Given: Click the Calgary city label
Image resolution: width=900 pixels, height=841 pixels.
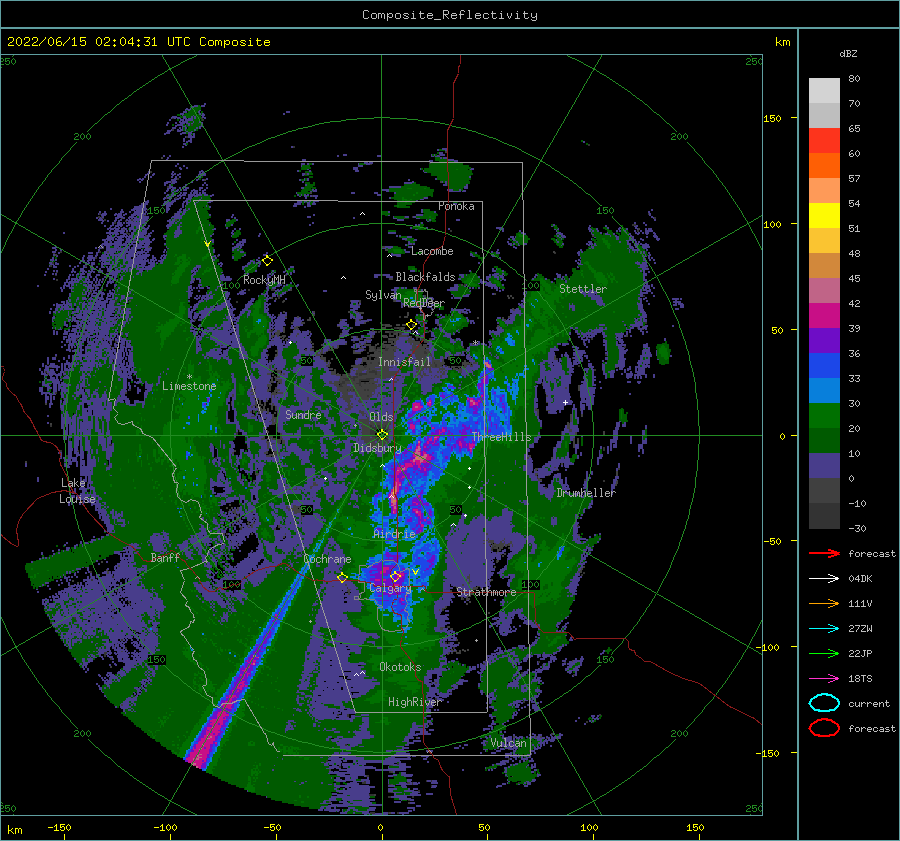Looking at the screenshot, I should (x=390, y=588).
